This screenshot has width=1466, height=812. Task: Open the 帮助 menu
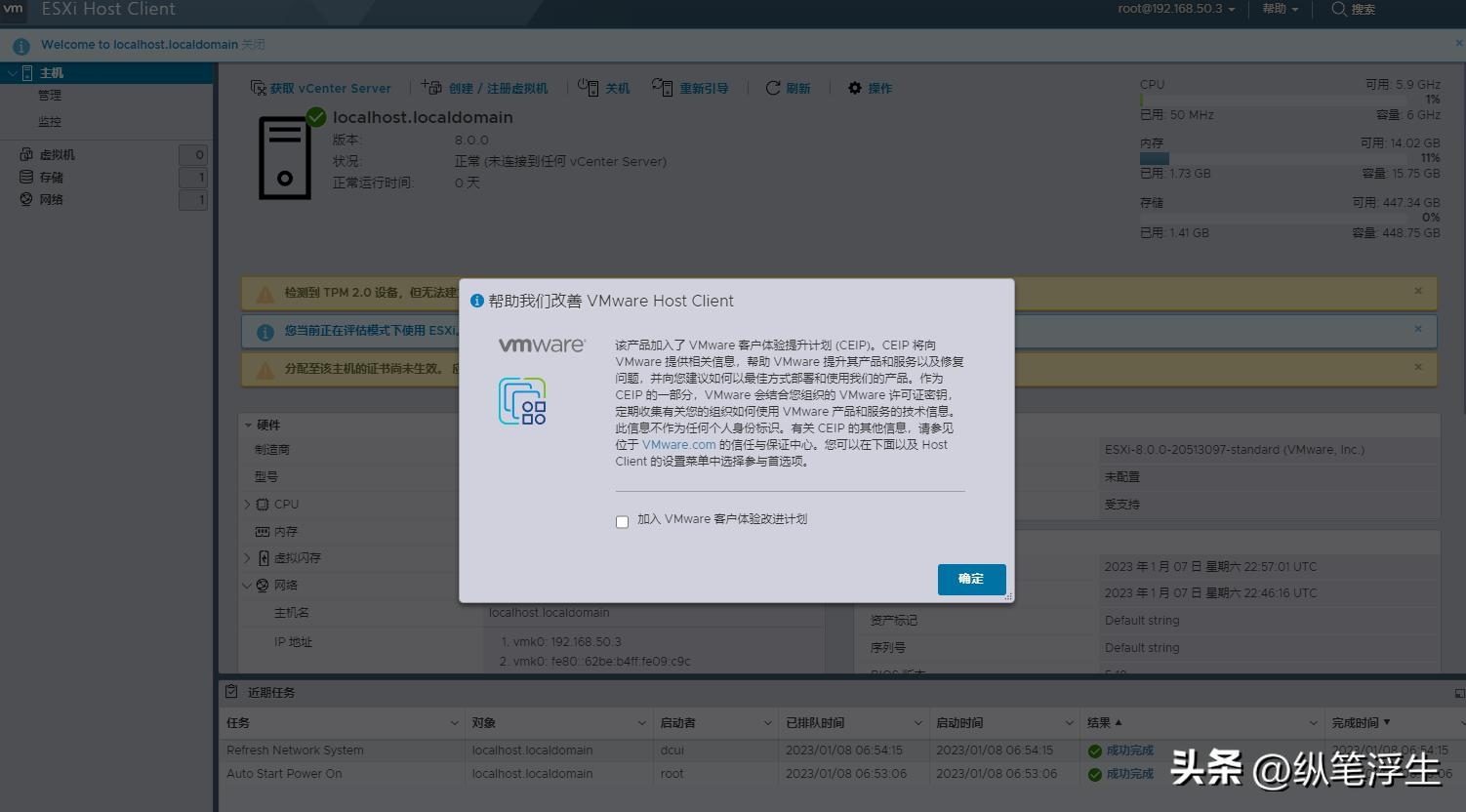click(x=1279, y=10)
